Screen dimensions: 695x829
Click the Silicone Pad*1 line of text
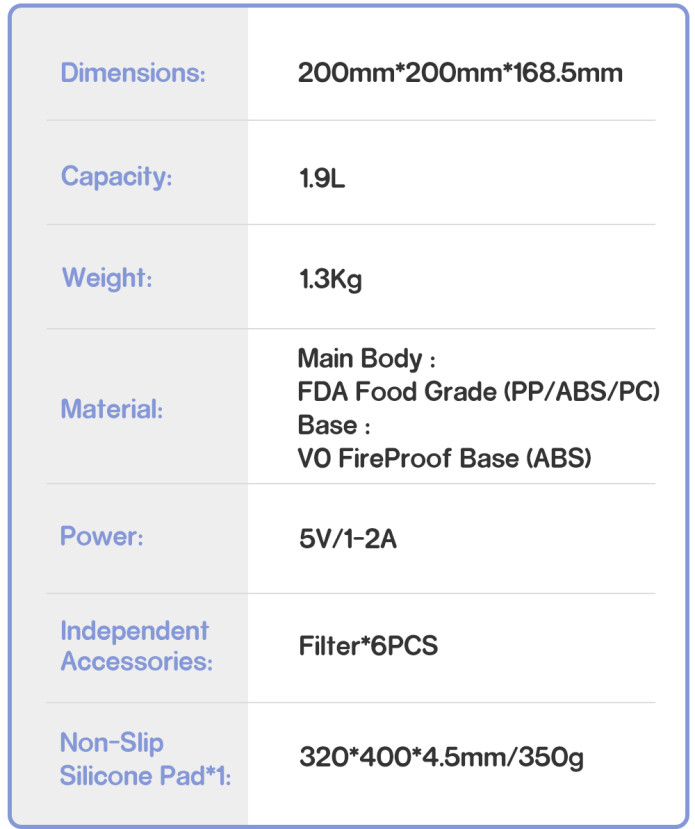pos(145,776)
